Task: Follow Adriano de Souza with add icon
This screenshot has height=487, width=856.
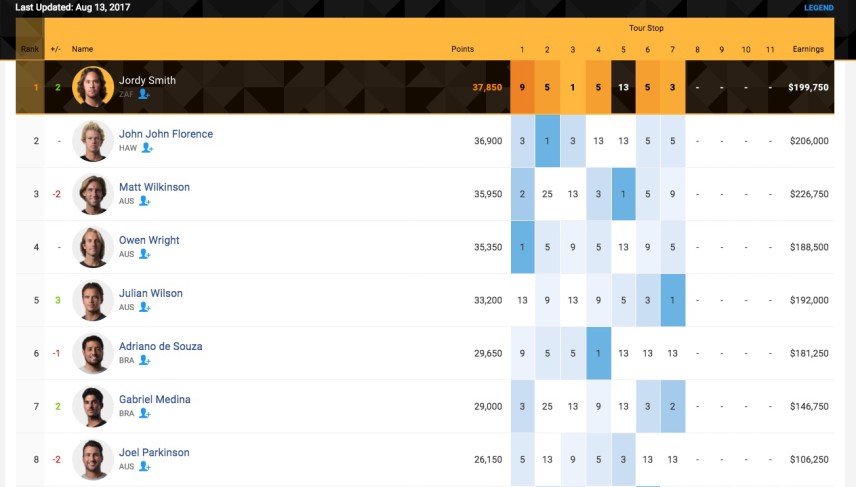Action: click(144, 360)
